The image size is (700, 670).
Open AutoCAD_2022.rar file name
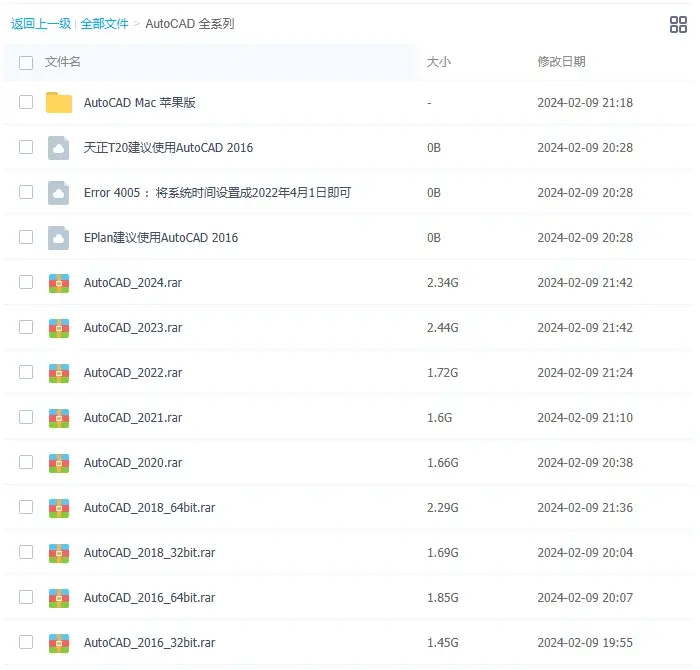133,373
